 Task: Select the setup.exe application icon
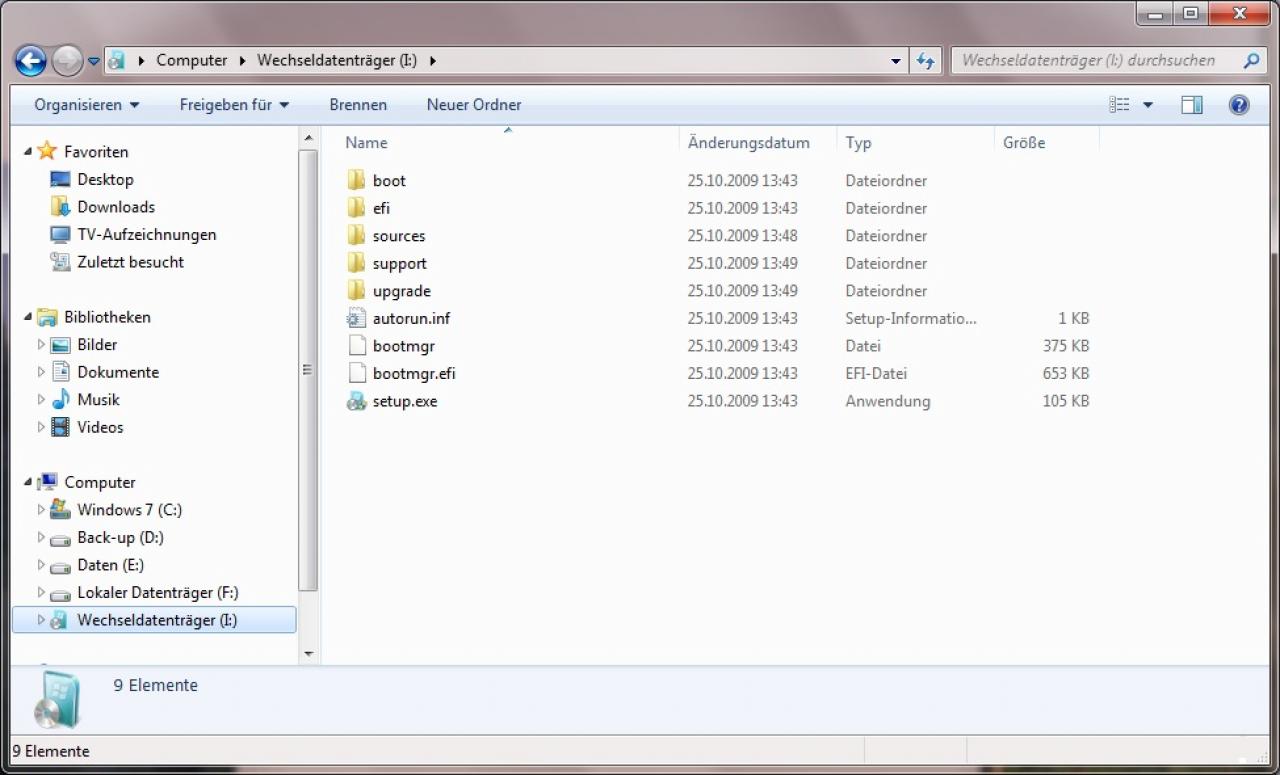[x=356, y=401]
